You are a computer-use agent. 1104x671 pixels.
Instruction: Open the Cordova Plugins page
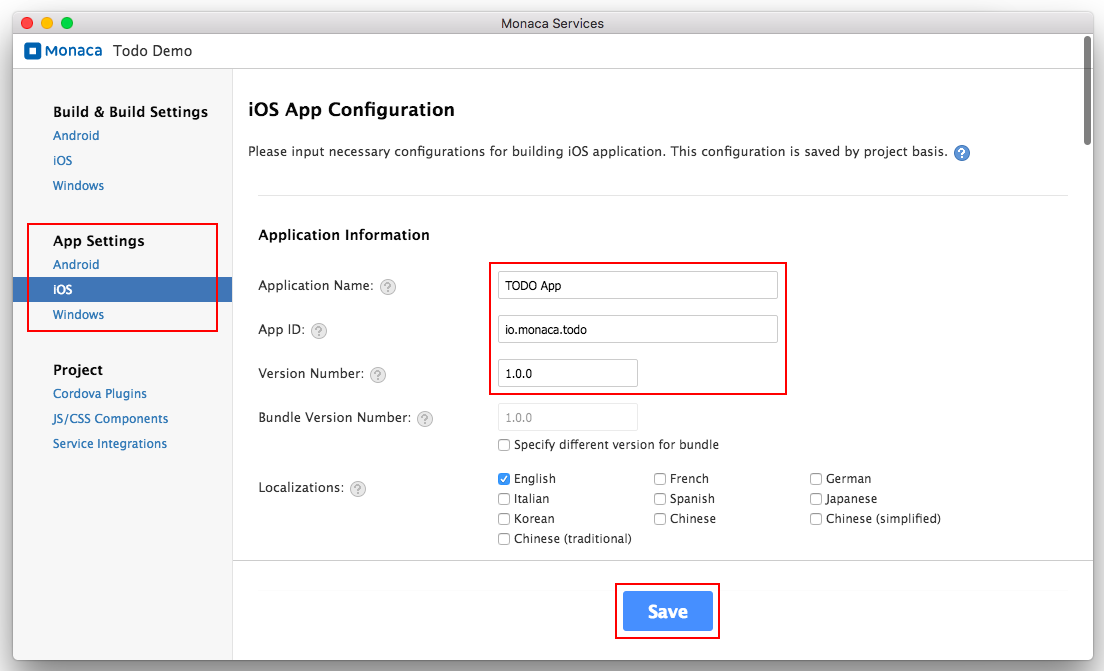(x=100, y=394)
